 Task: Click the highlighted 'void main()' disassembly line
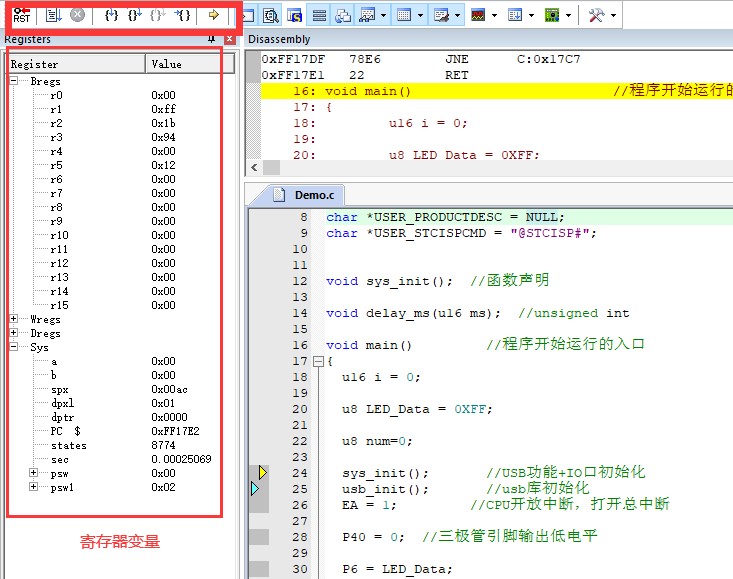[x=496, y=91]
